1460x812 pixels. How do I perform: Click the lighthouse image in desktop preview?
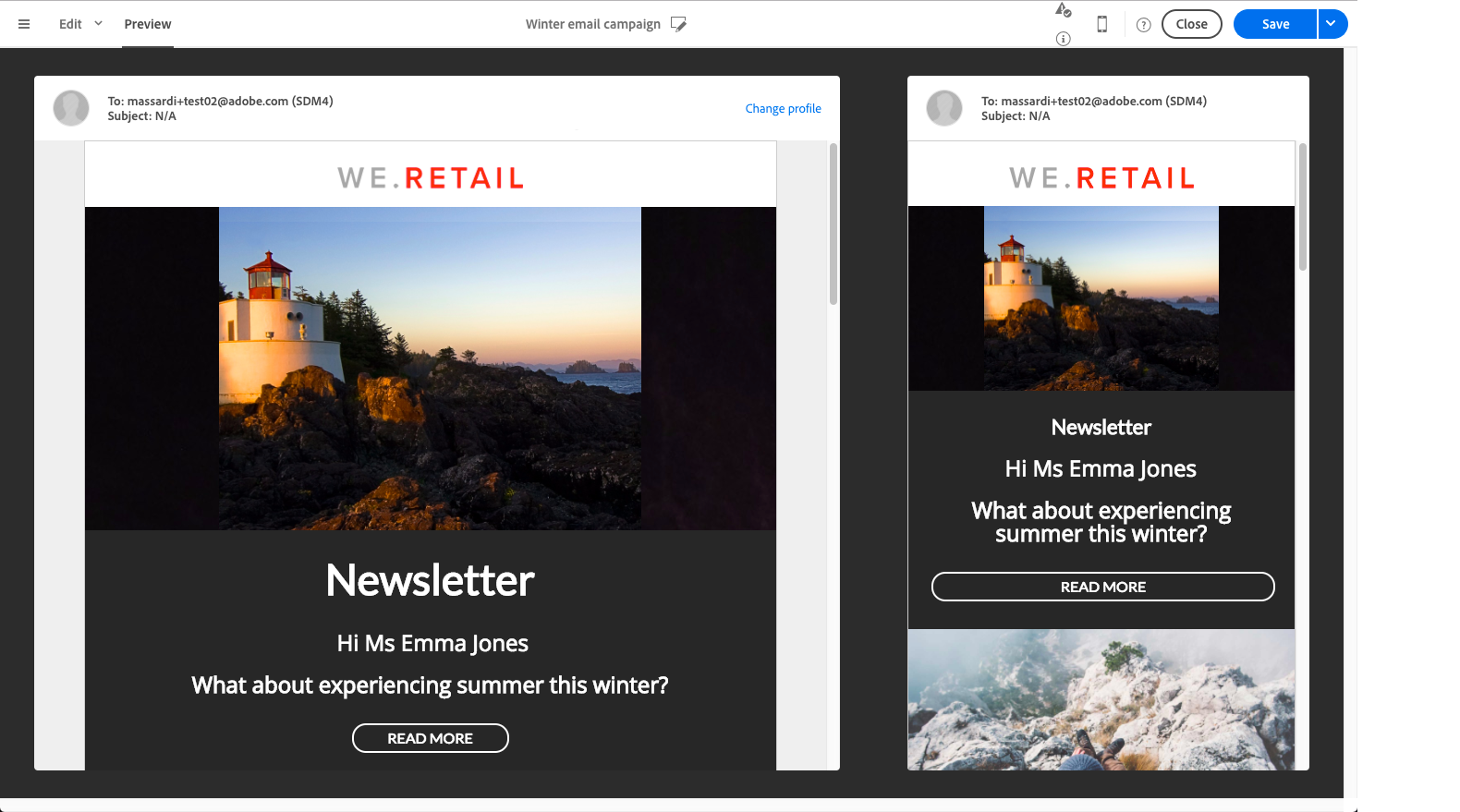(x=430, y=368)
